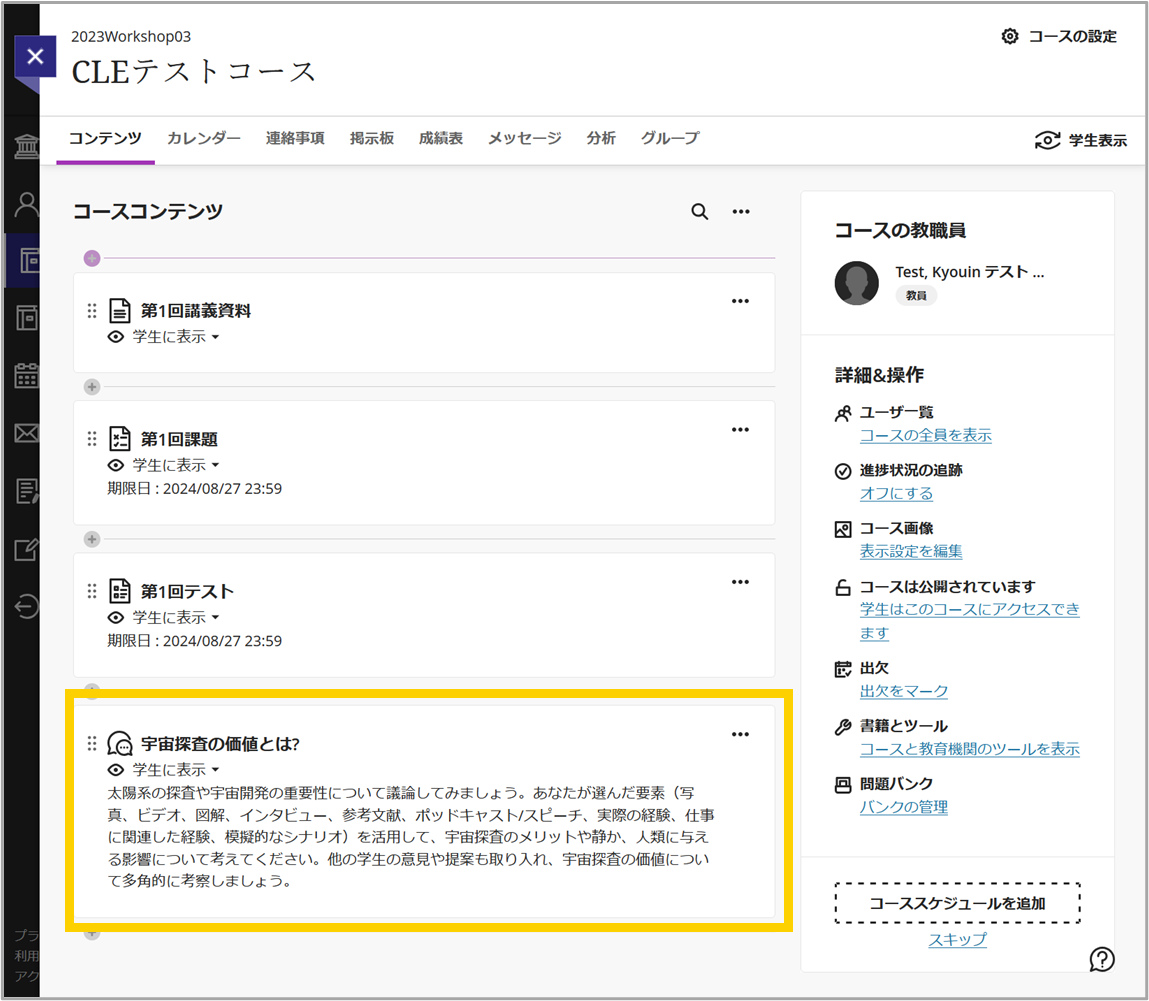
Task: Click the eye visibility icon for 第1回課題
Action: click(x=116, y=465)
